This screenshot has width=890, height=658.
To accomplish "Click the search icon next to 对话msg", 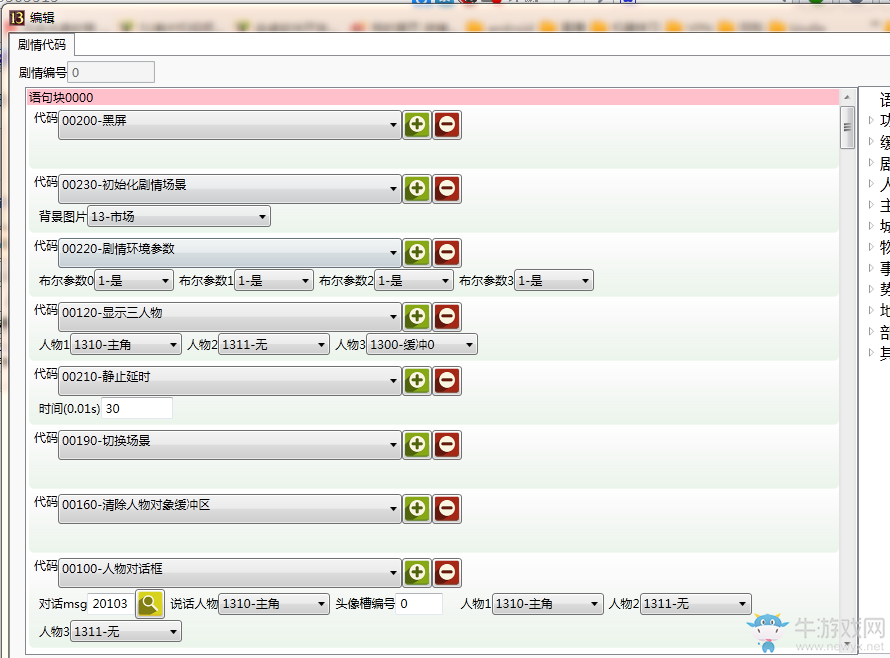I will (150, 604).
